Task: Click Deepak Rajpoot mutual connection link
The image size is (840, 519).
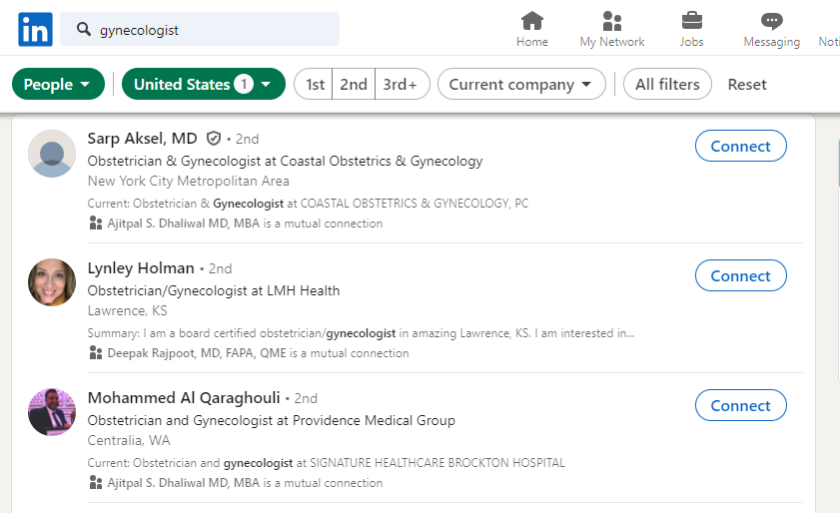Action: click(x=197, y=353)
